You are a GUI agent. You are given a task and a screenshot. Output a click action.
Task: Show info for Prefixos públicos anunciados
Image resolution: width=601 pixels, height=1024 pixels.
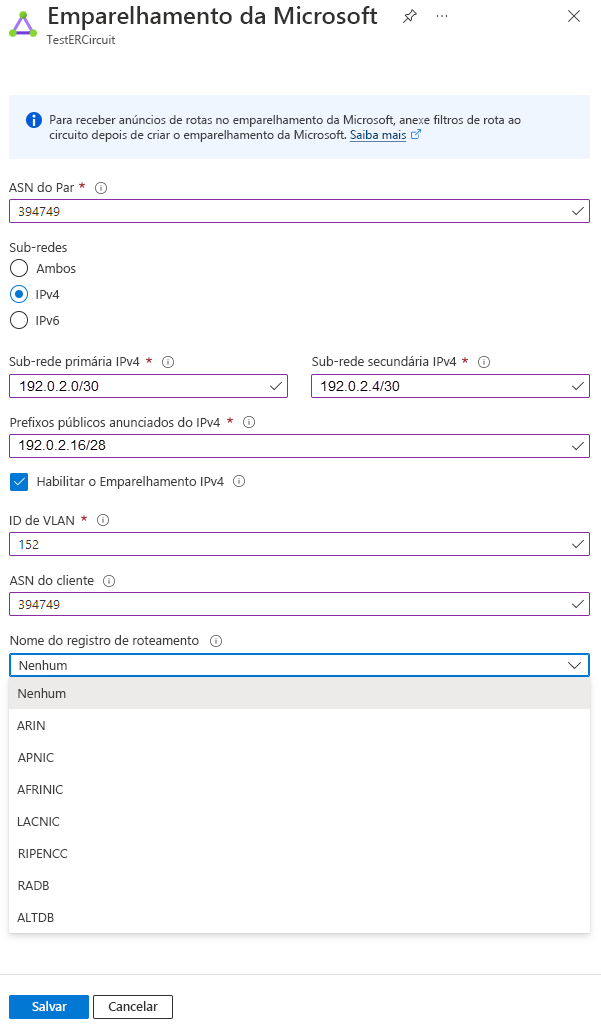click(249, 422)
